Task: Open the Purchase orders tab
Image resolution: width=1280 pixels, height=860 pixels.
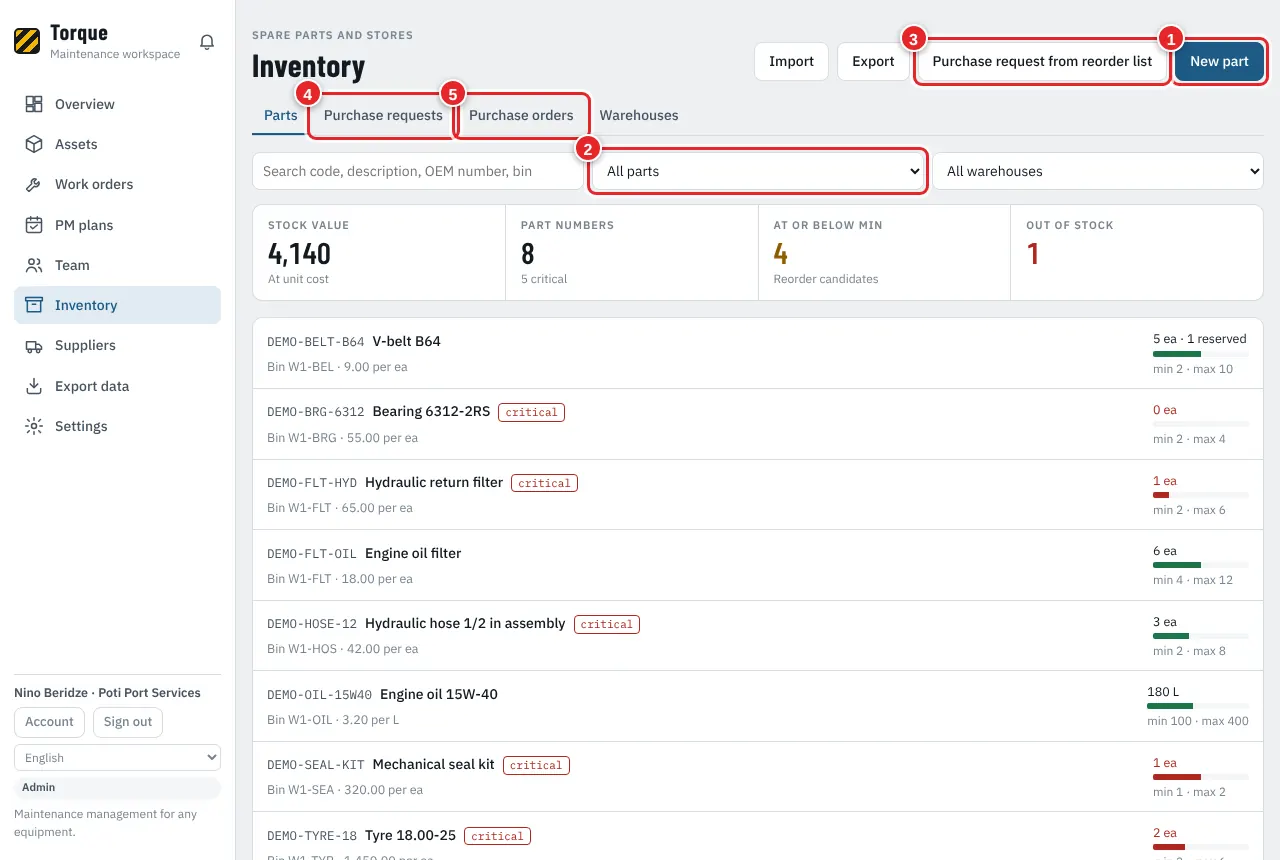Action: (521, 115)
